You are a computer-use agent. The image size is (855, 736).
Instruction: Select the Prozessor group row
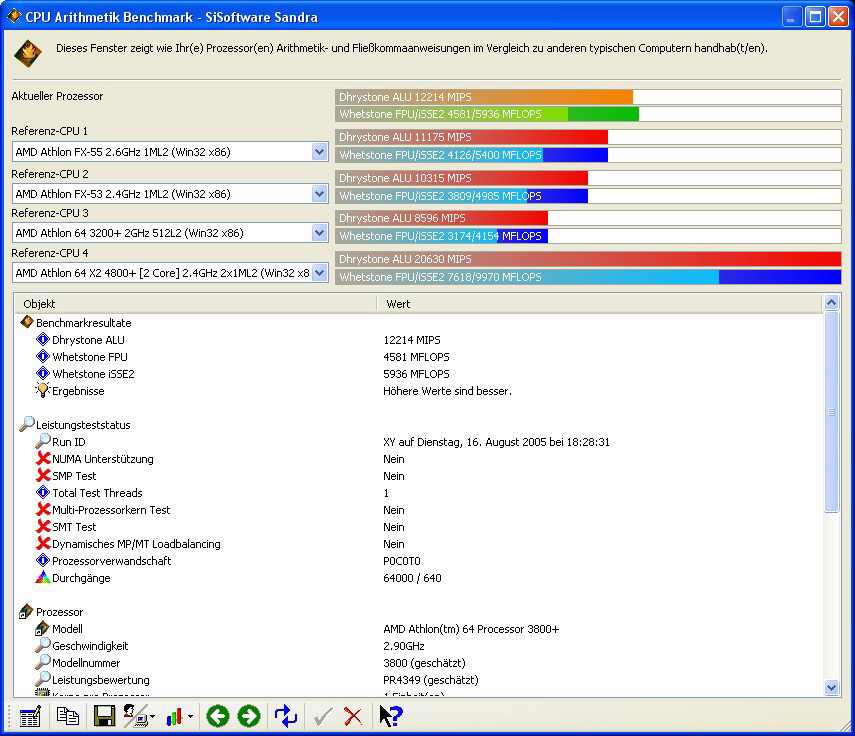[419, 612]
